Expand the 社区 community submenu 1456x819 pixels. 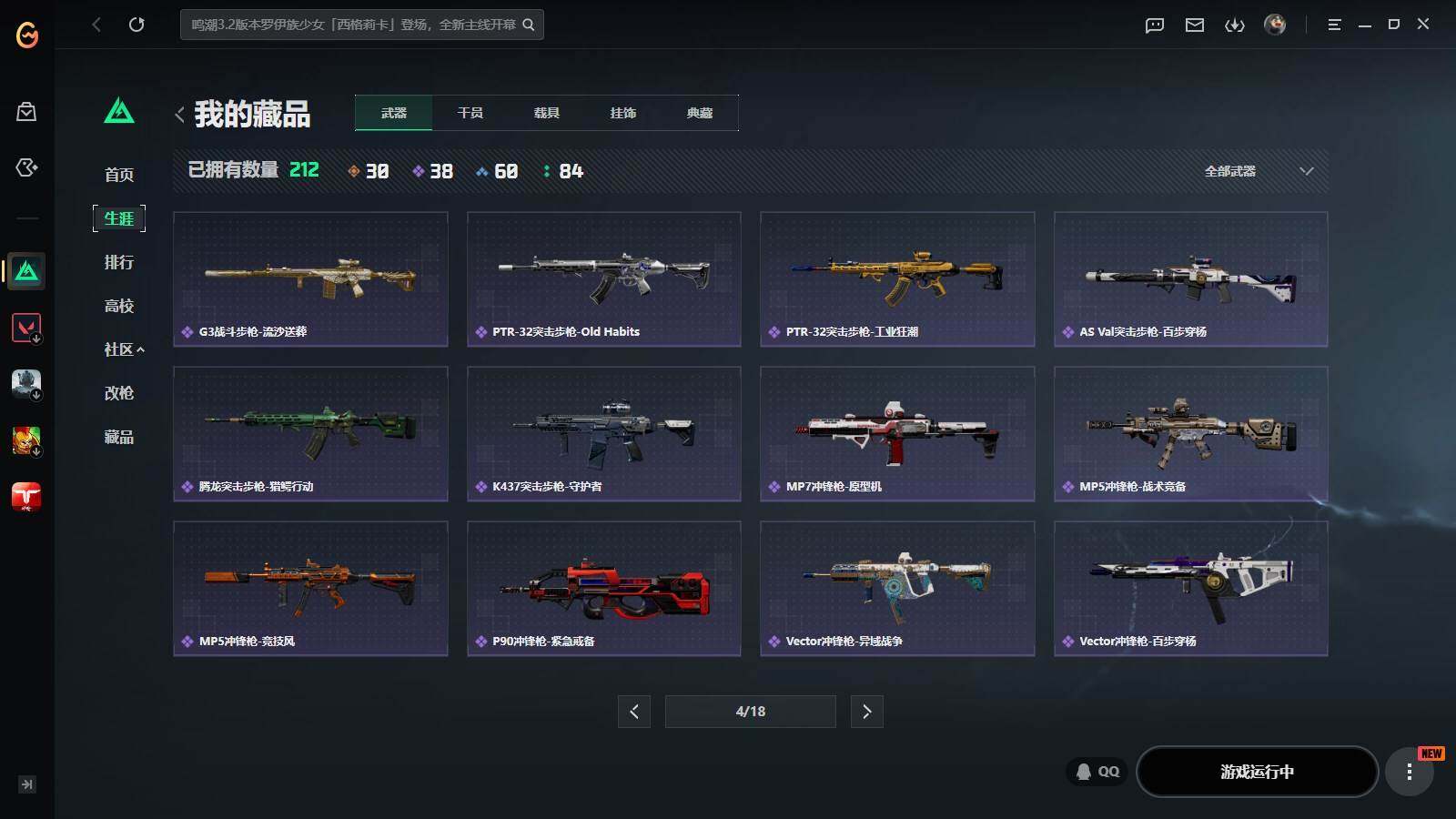pos(124,349)
